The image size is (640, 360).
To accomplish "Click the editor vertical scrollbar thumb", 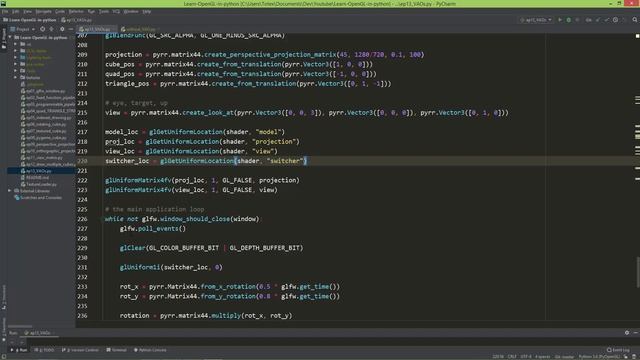I will coord(638,272).
